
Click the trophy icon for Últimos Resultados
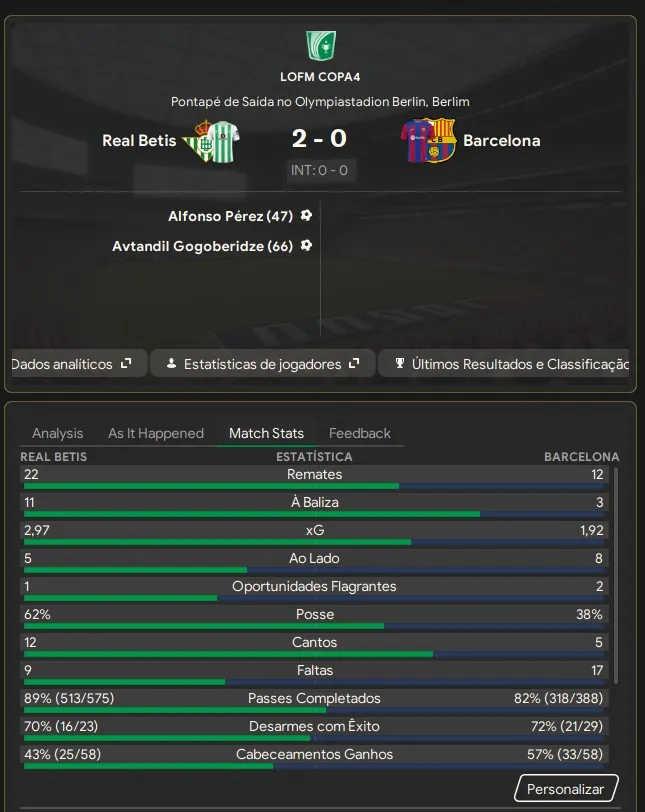pyautogui.click(x=399, y=364)
